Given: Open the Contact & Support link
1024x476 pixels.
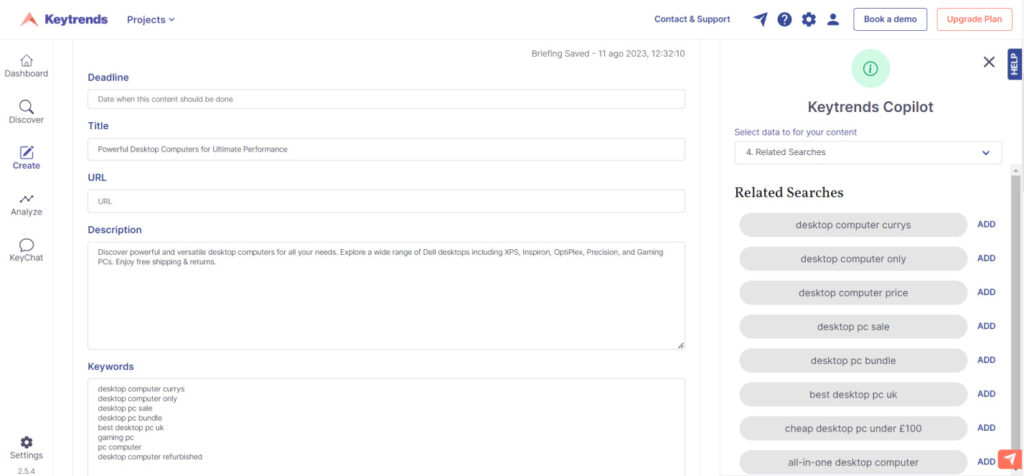Looking at the screenshot, I should click(692, 19).
